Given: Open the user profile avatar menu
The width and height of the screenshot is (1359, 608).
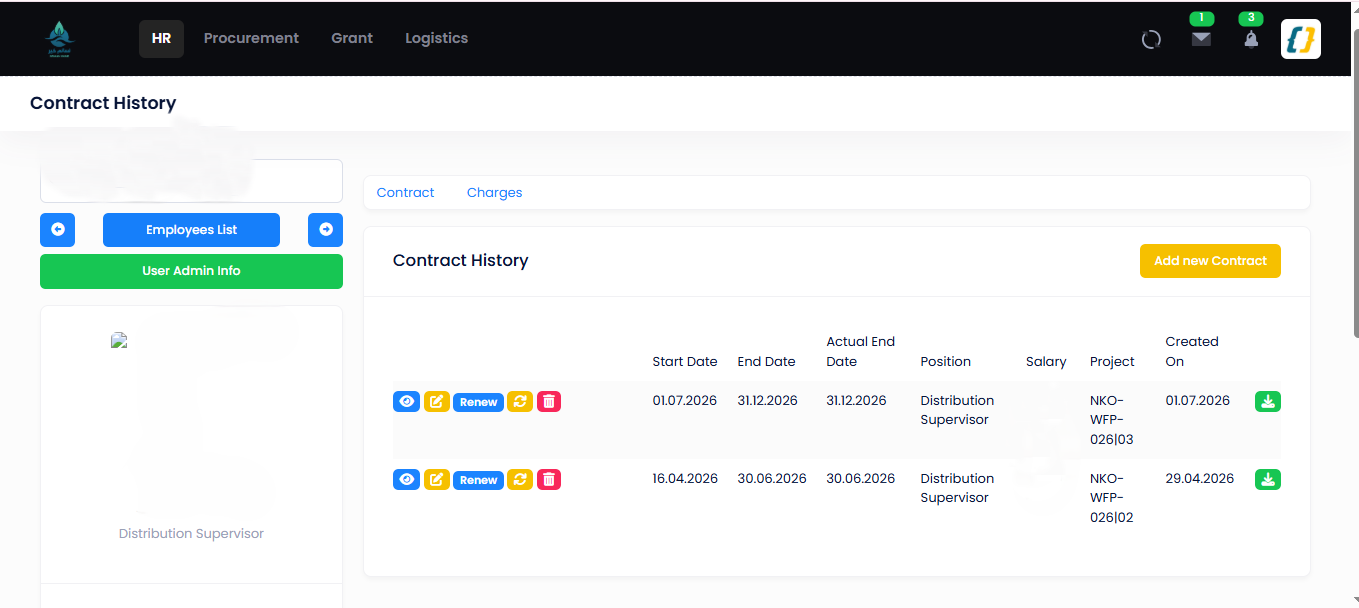Looking at the screenshot, I should tap(1301, 39).
